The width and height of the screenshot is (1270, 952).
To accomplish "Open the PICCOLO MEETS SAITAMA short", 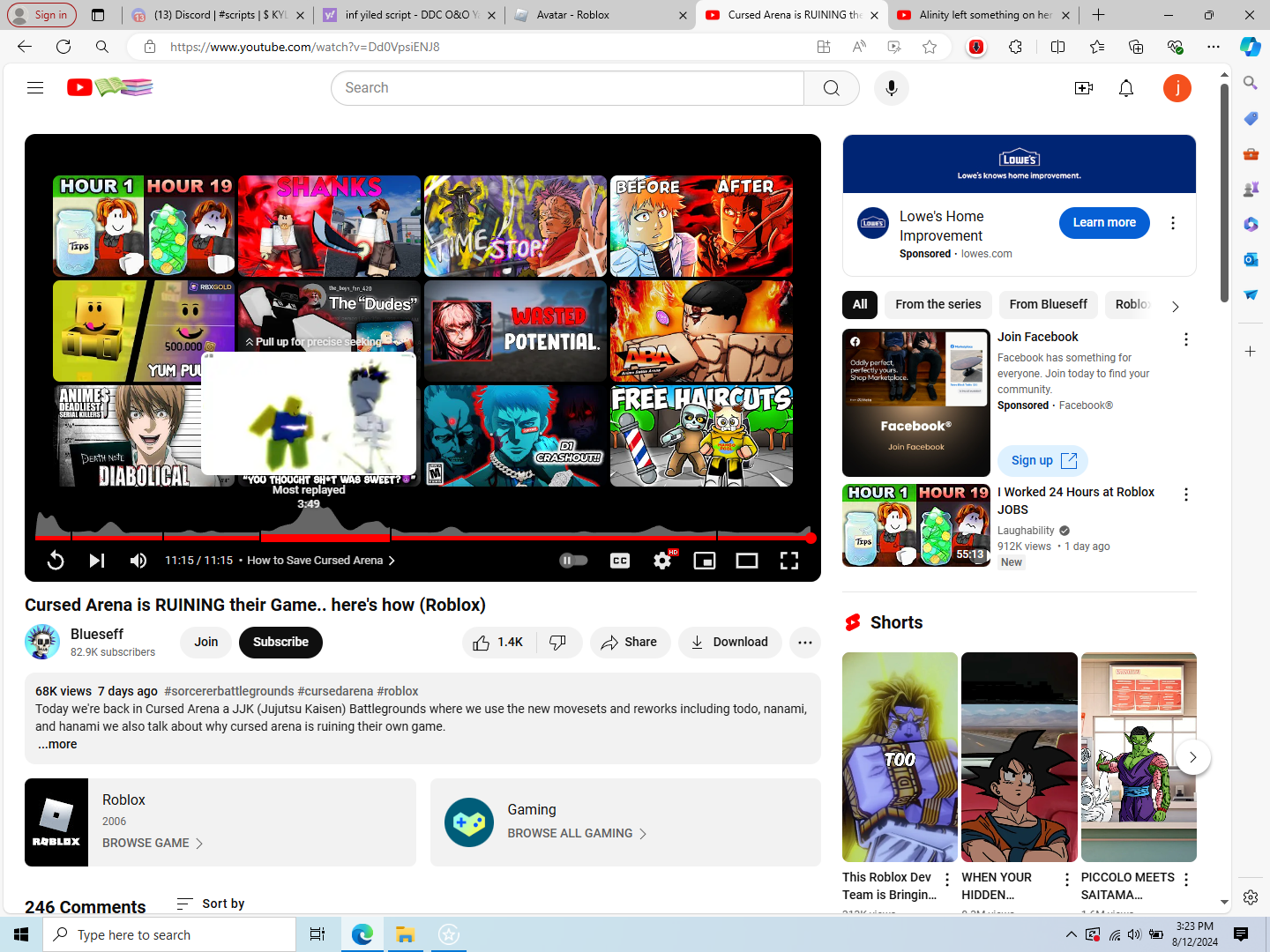I will click(1139, 757).
